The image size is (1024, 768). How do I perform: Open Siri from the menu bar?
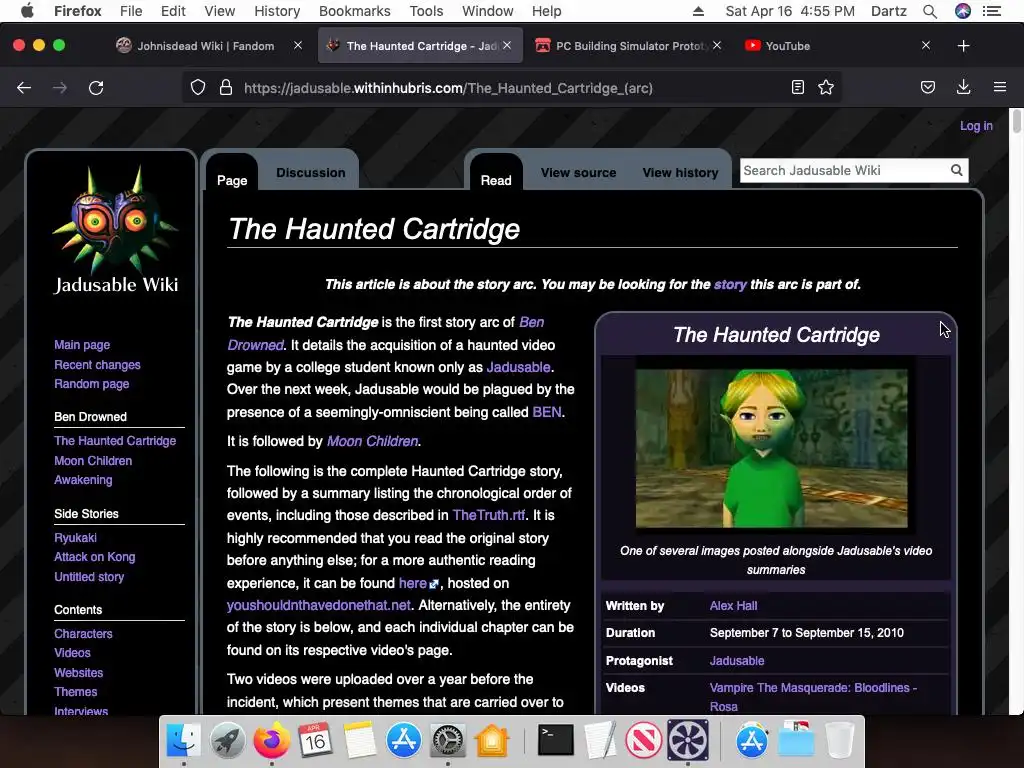pyautogui.click(x=963, y=11)
